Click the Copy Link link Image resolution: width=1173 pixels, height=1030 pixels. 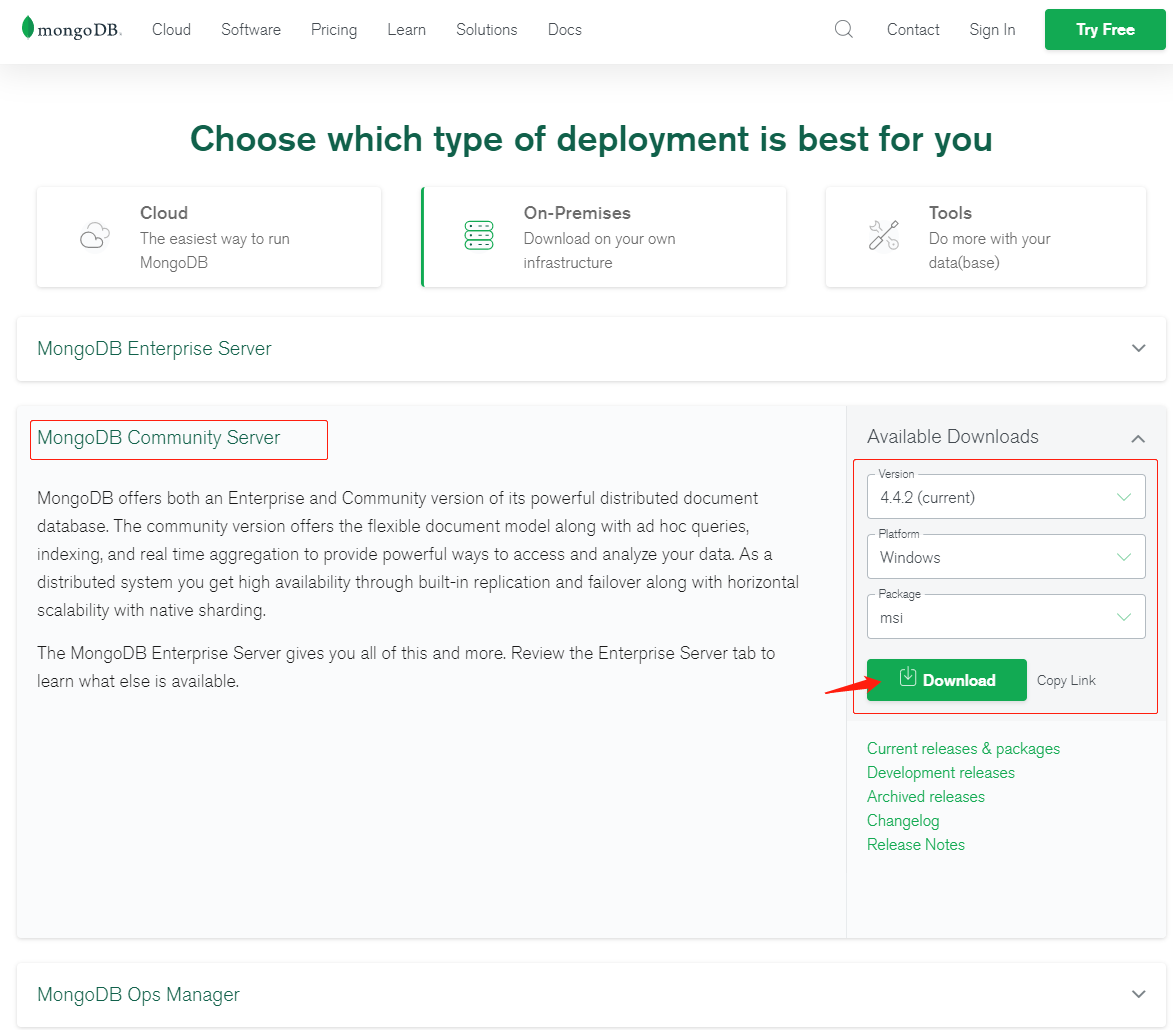tap(1066, 680)
